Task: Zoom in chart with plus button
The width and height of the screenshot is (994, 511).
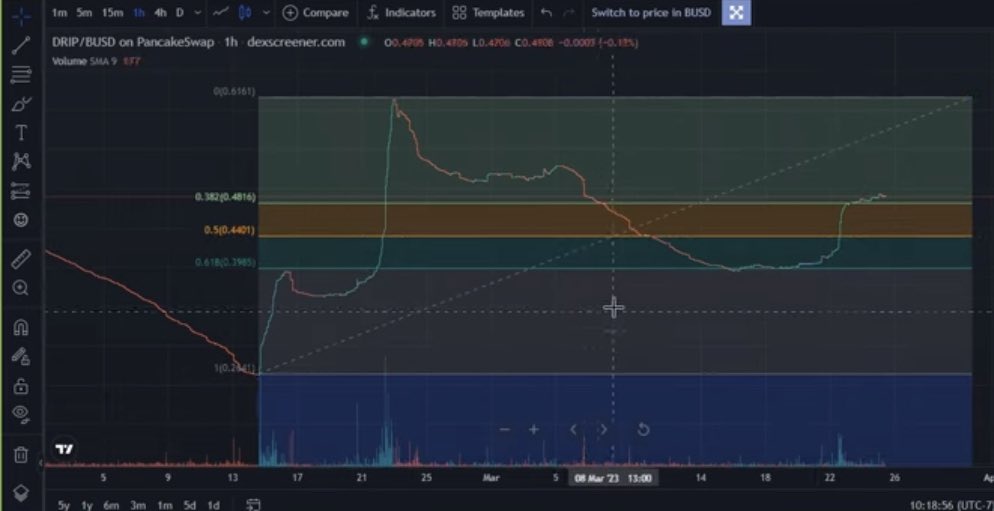Action: 534,430
